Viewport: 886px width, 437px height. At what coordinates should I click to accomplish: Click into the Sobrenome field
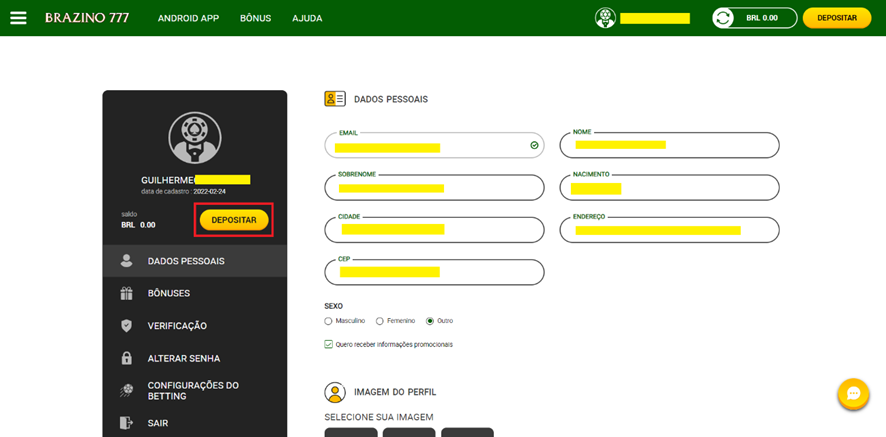pos(435,187)
